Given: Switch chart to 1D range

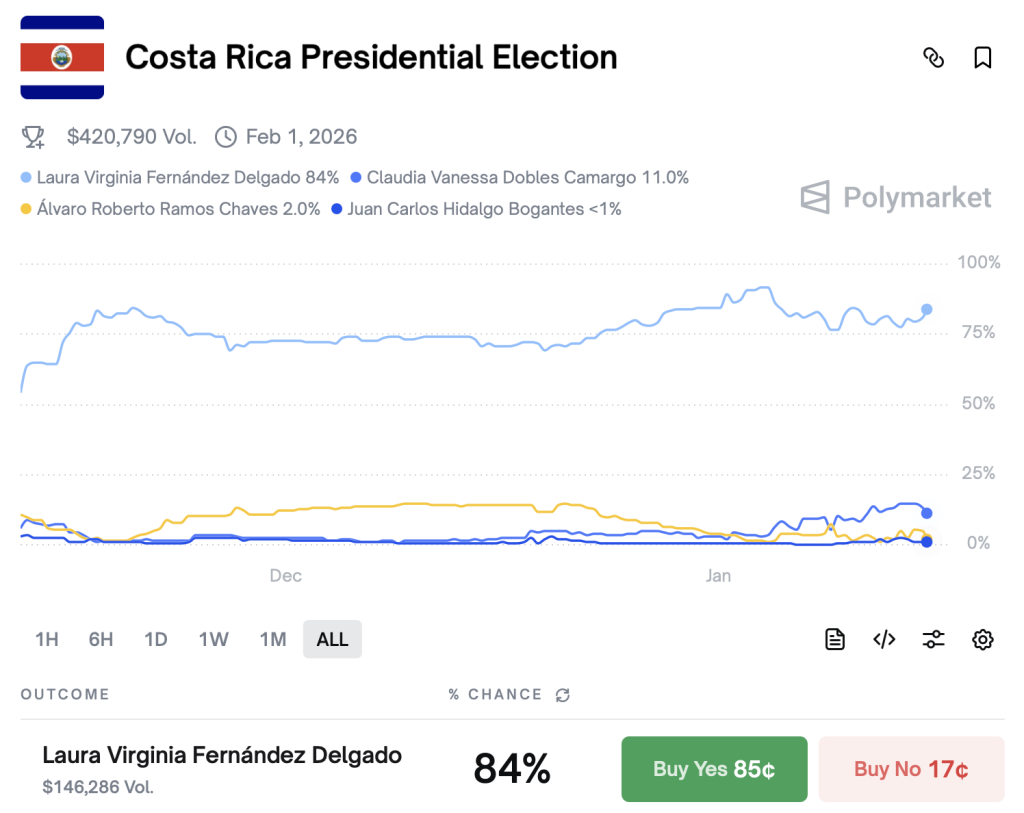Looking at the screenshot, I should pyautogui.click(x=155, y=640).
